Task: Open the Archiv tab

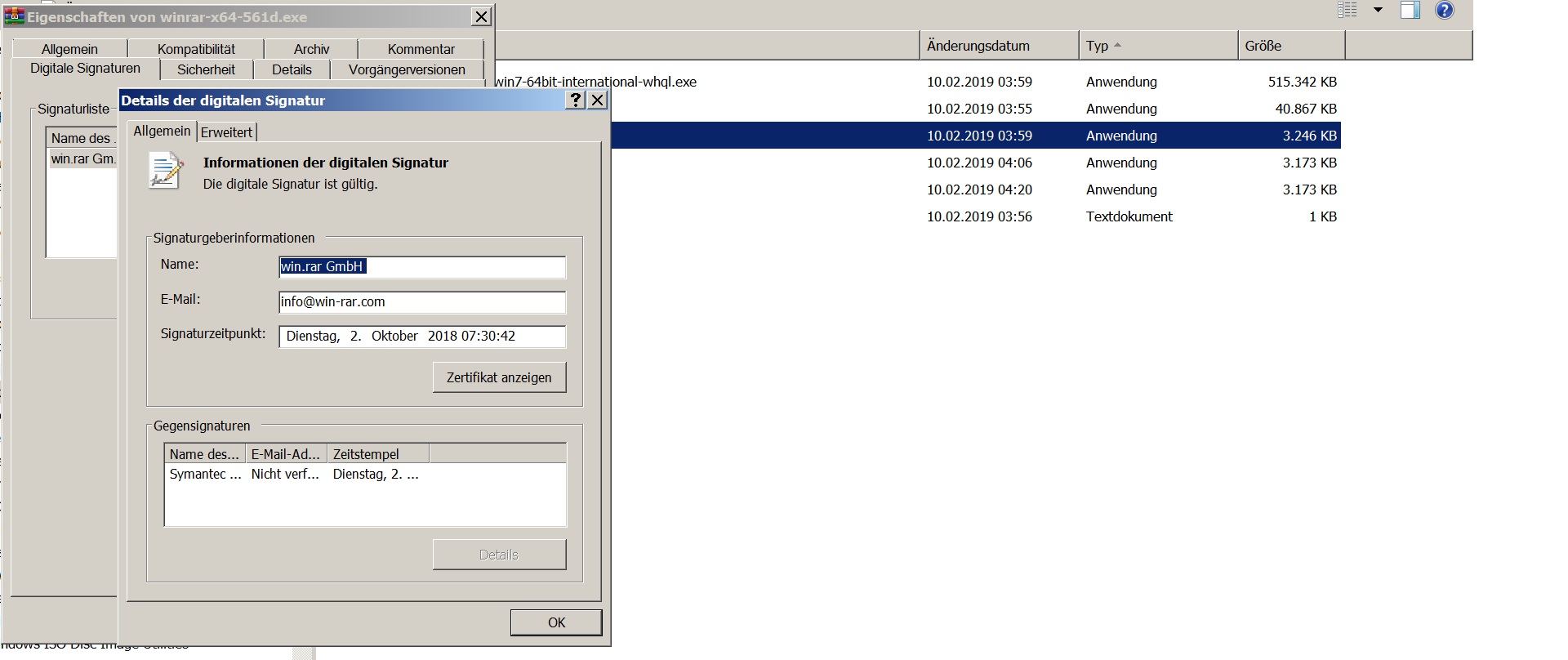Action: (311, 49)
